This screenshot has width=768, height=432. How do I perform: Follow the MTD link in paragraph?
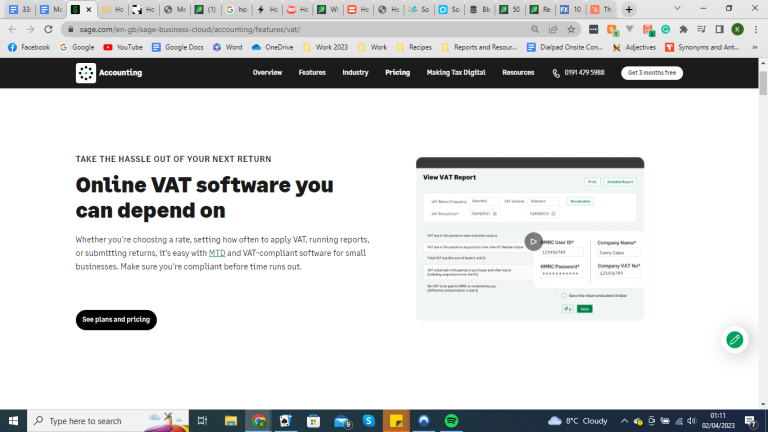click(x=217, y=254)
